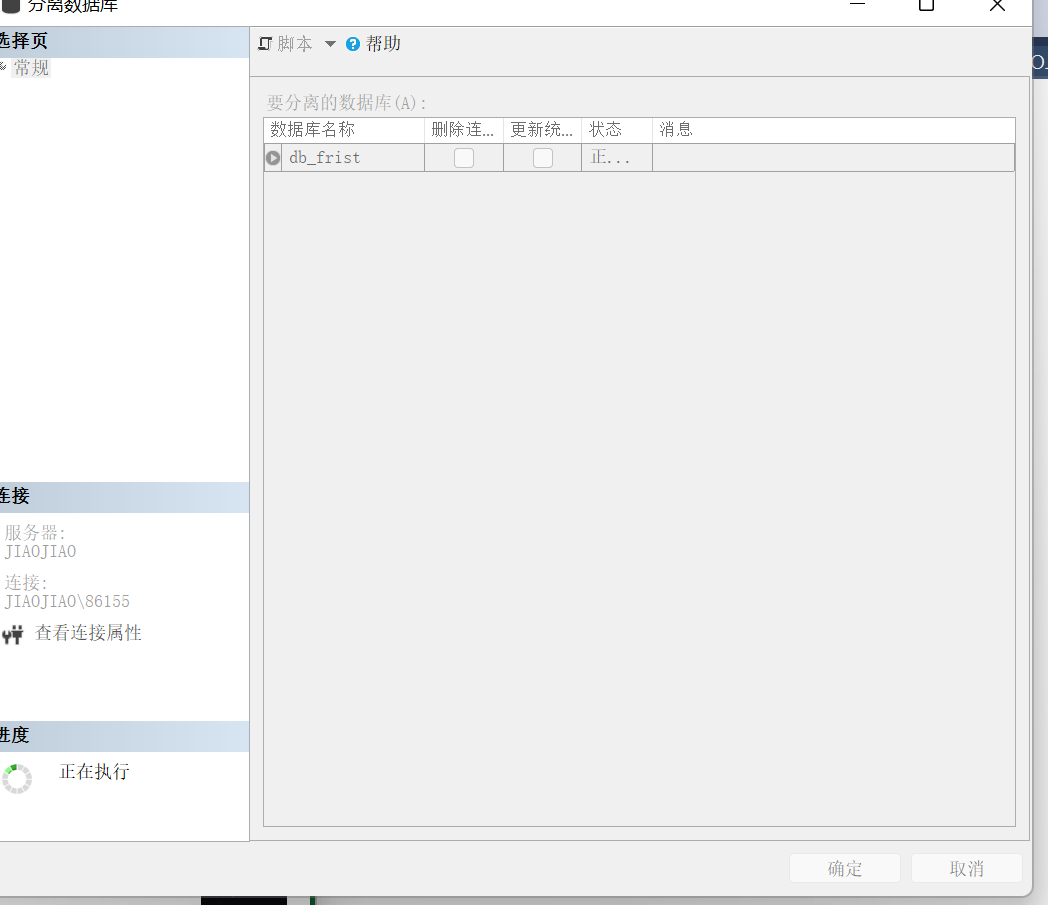Click the blue 帮助 help icon
Screen dimensions: 1048x905
tap(353, 44)
